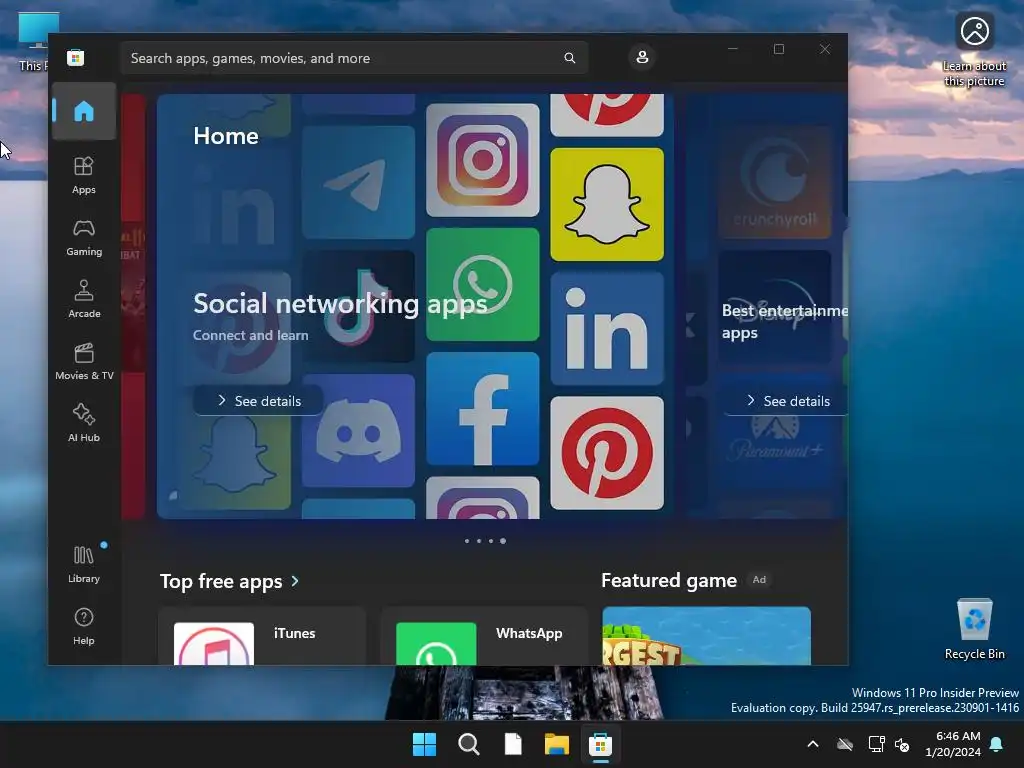Image resolution: width=1024 pixels, height=768 pixels.
Task: Click the Microsoft Store logo icon
Action: (75, 58)
